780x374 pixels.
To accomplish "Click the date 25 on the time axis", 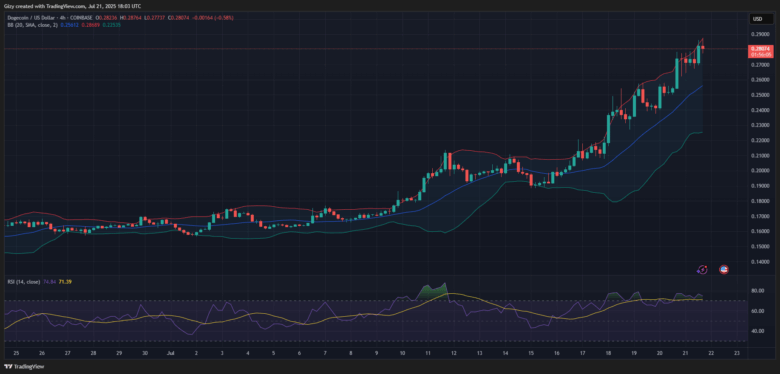I will coord(16,353).
